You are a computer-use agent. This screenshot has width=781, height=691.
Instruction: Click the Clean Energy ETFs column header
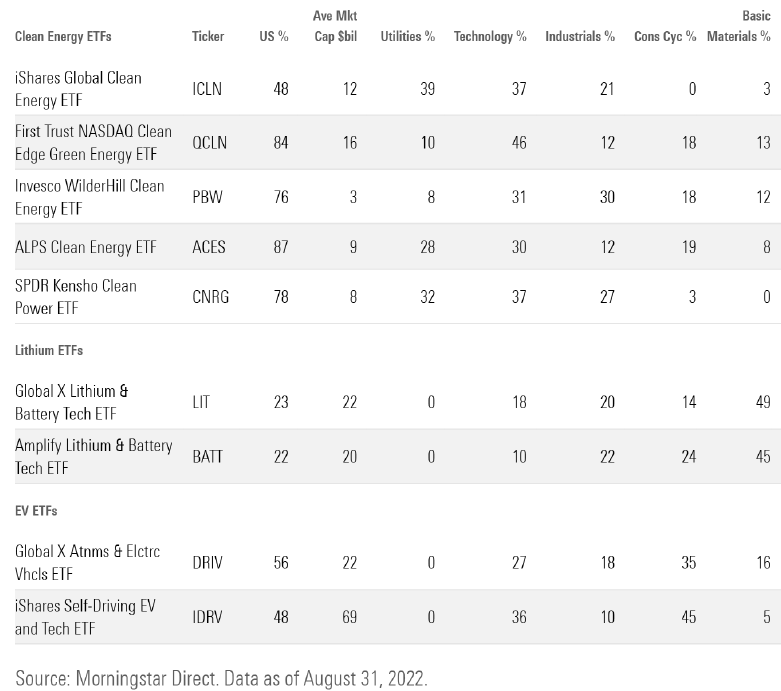(63, 37)
